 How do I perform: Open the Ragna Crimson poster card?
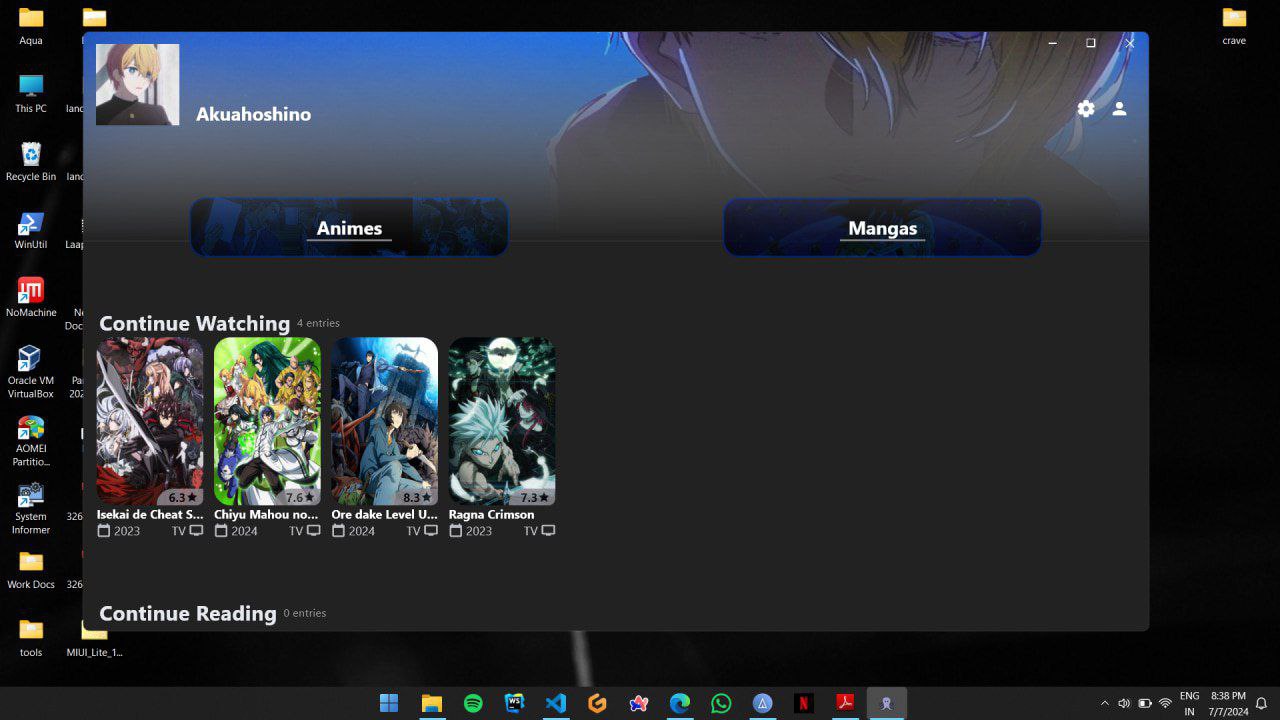pos(502,421)
